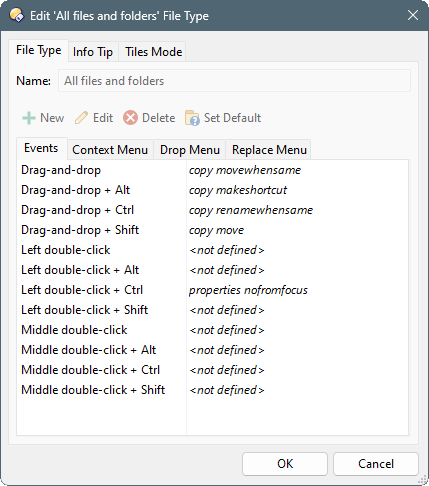Click the Name input field

click(234, 81)
